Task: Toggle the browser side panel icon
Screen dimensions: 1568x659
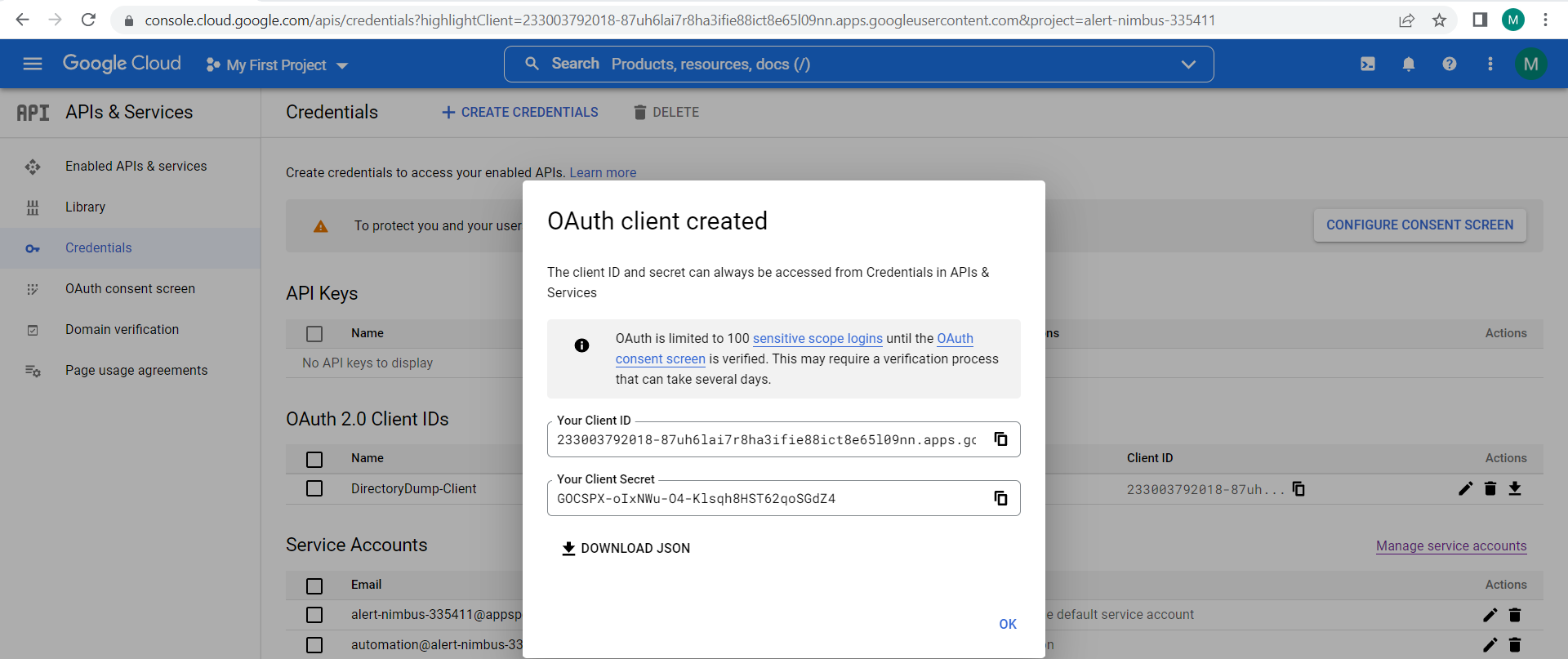Action: point(1480,20)
